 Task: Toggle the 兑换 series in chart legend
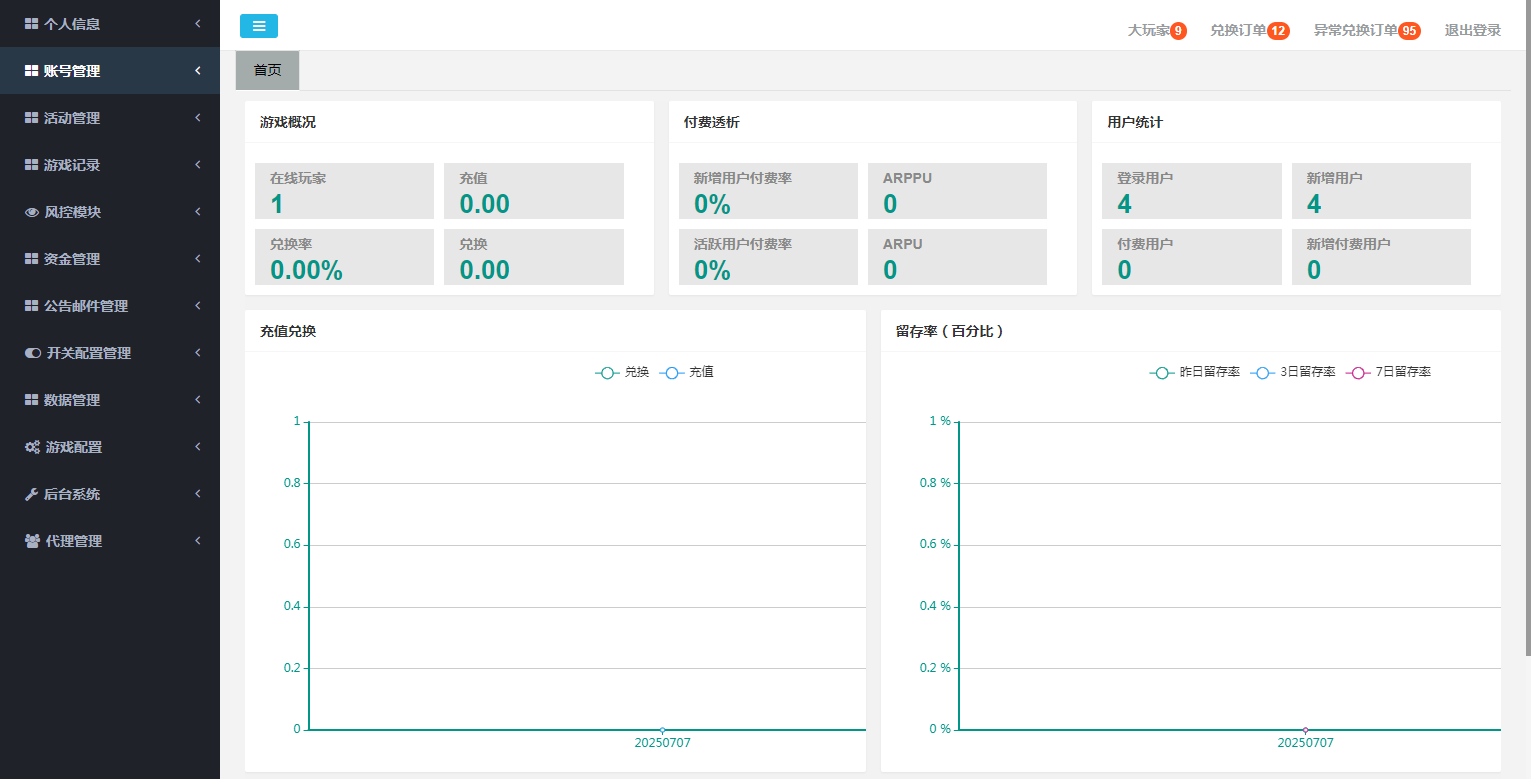pos(622,372)
